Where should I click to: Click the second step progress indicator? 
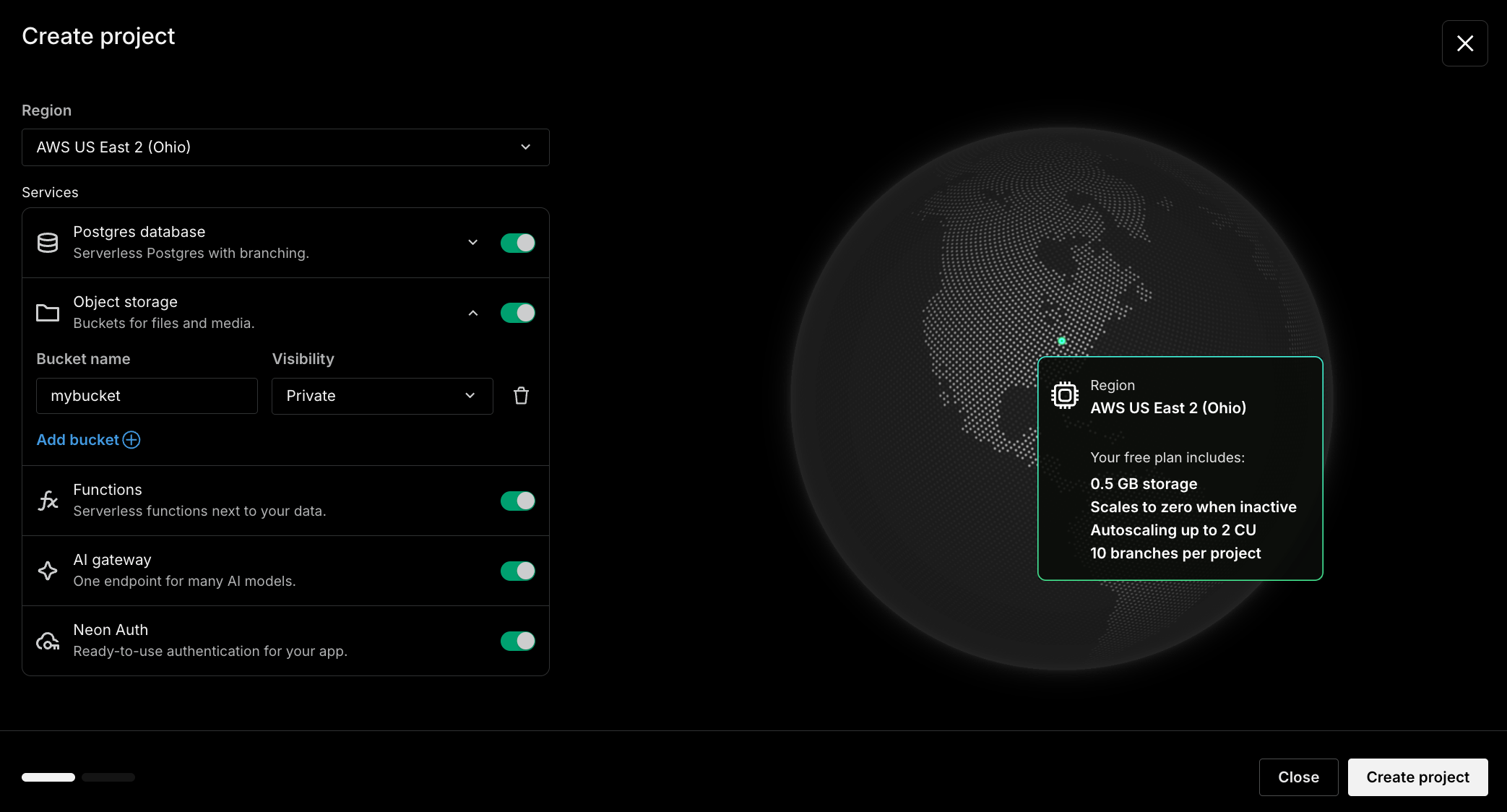click(x=108, y=777)
